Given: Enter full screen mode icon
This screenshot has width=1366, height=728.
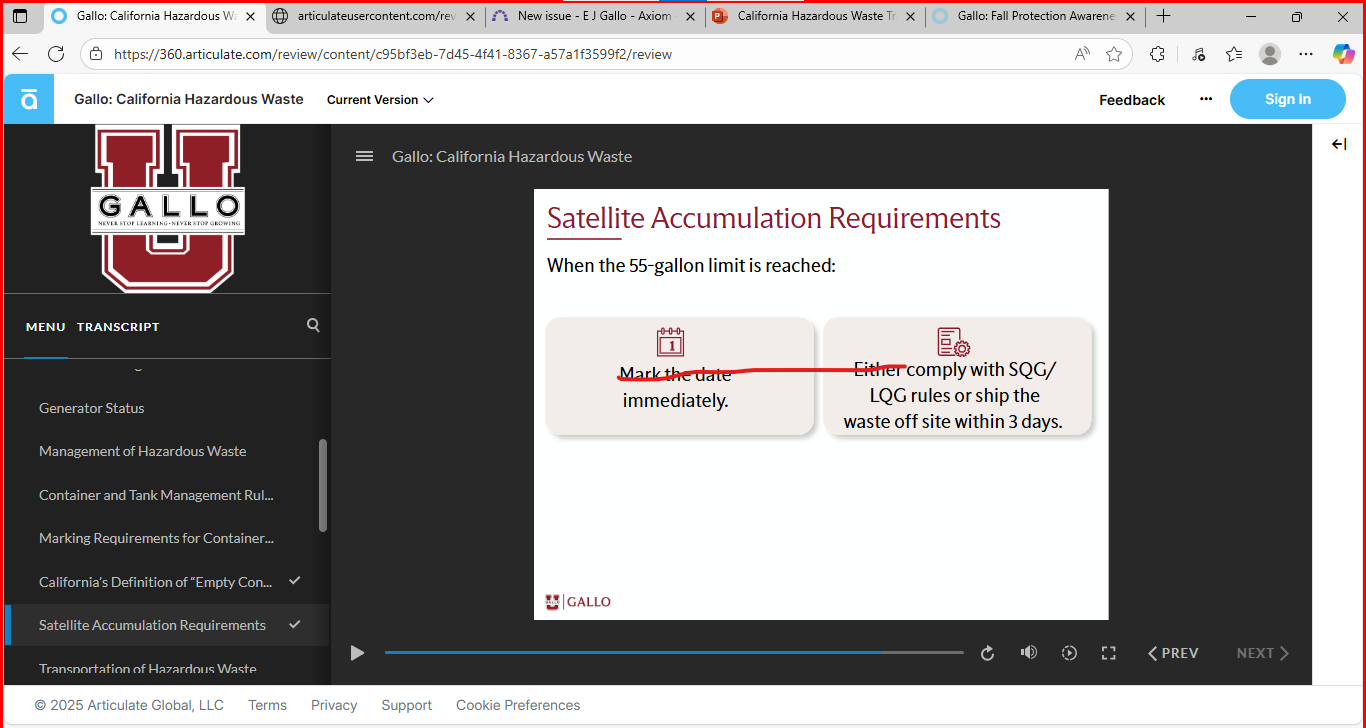Looking at the screenshot, I should (1108, 653).
